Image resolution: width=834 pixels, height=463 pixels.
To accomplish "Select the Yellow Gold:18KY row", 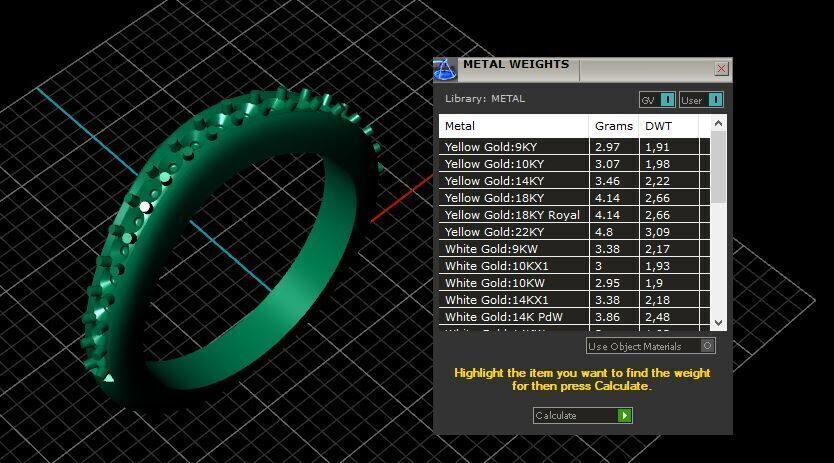I will coord(574,198).
